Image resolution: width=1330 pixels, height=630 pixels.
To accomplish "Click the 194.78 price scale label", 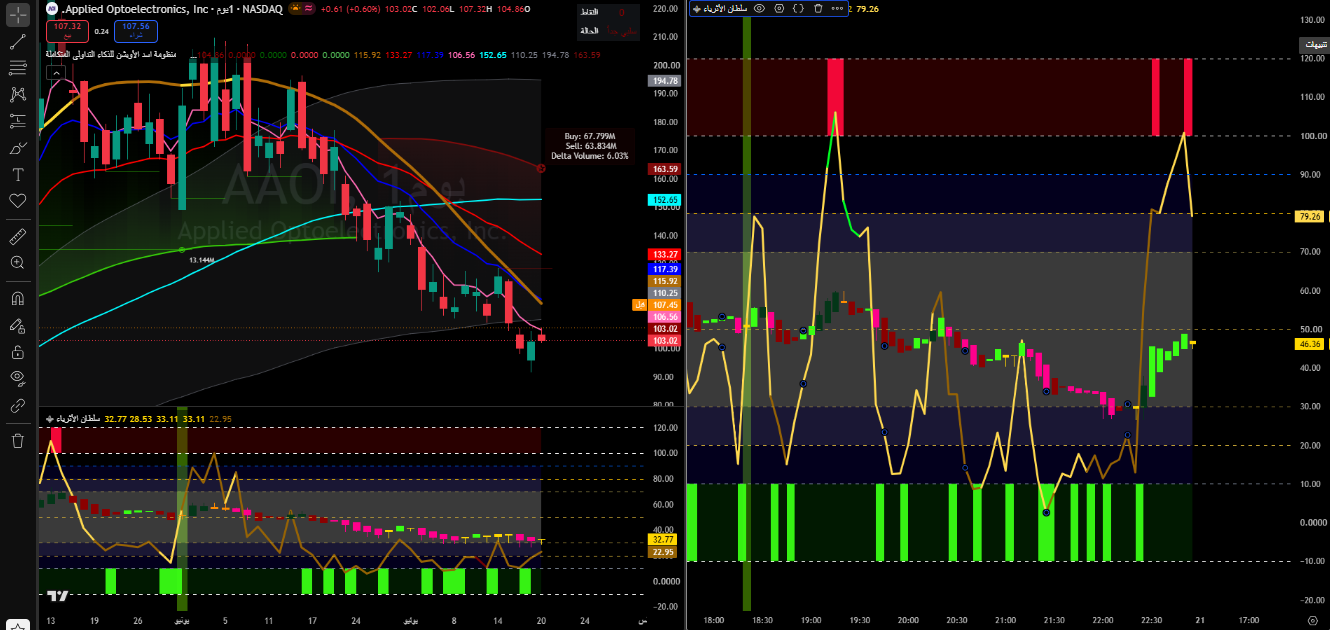I will pos(665,81).
